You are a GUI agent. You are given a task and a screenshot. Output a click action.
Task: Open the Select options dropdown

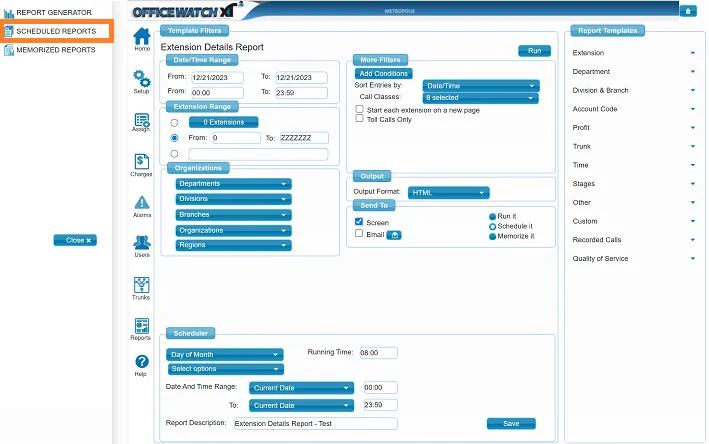point(226,369)
